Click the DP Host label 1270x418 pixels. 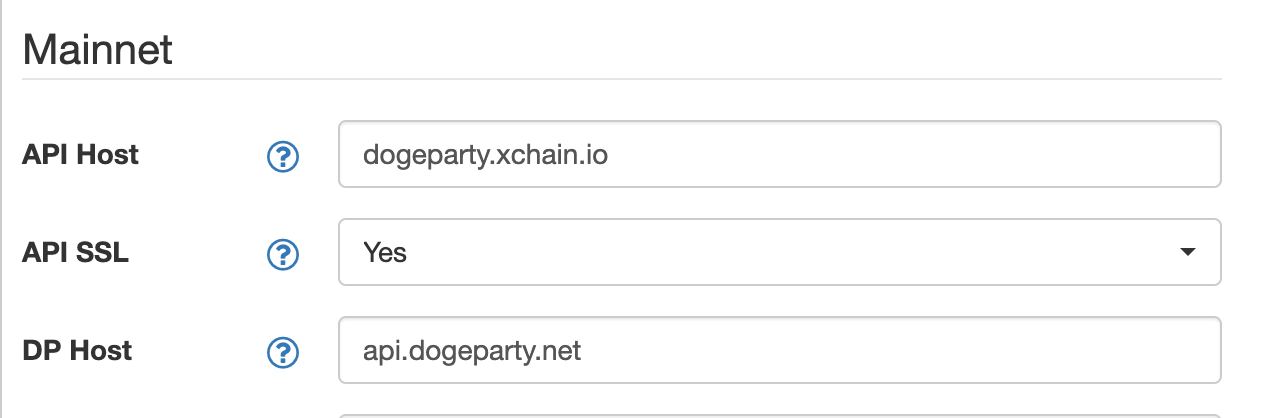(x=77, y=351)
